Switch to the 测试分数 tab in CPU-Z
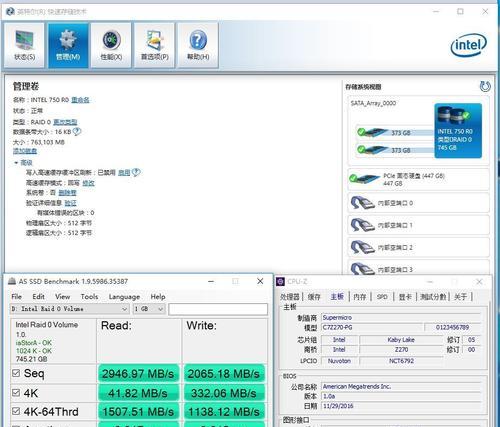 (433, 297)
